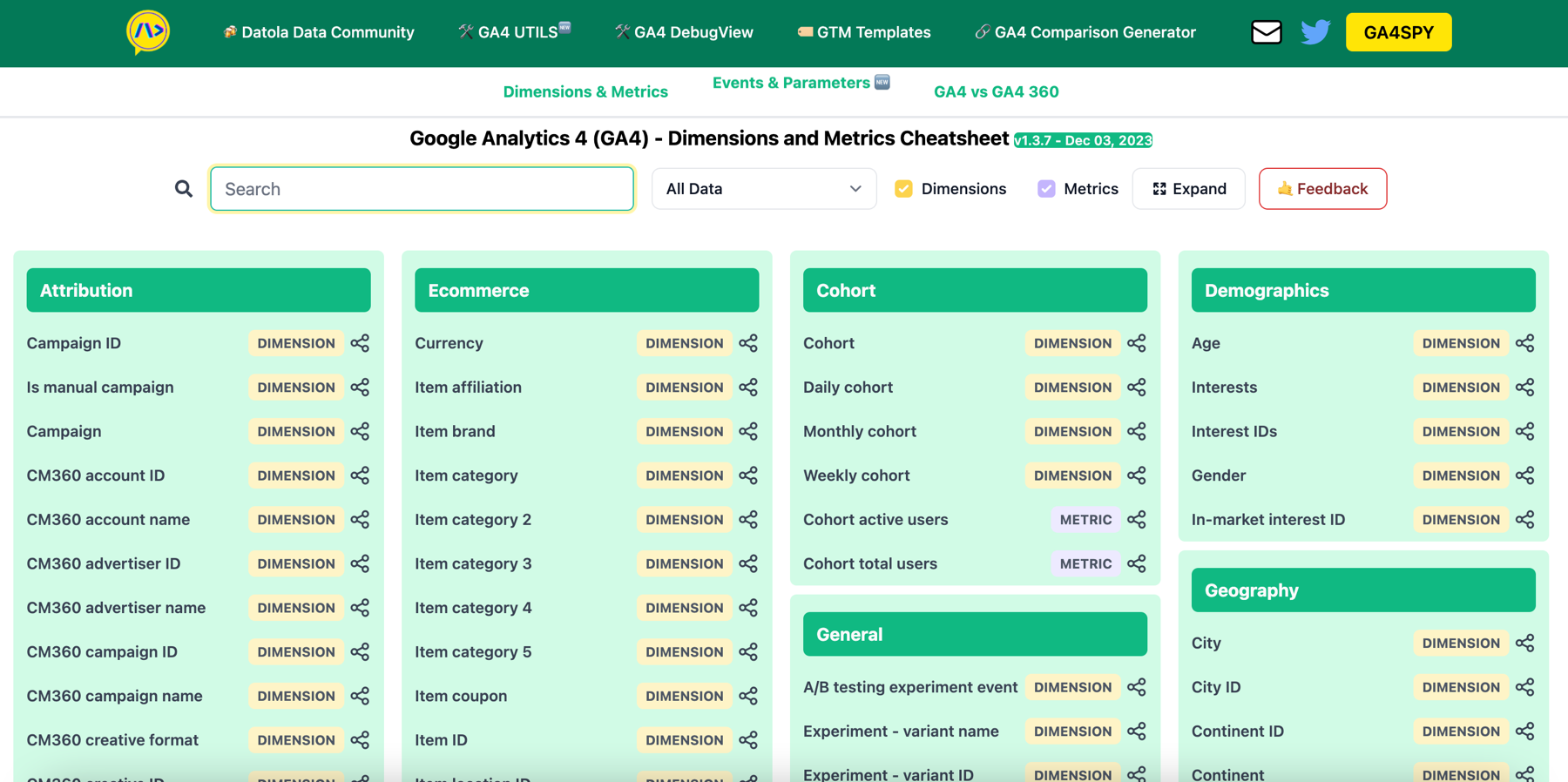1568x782 pixels.
Task: Toggle the Metrics checkbox
Action: pos(1046,189)
